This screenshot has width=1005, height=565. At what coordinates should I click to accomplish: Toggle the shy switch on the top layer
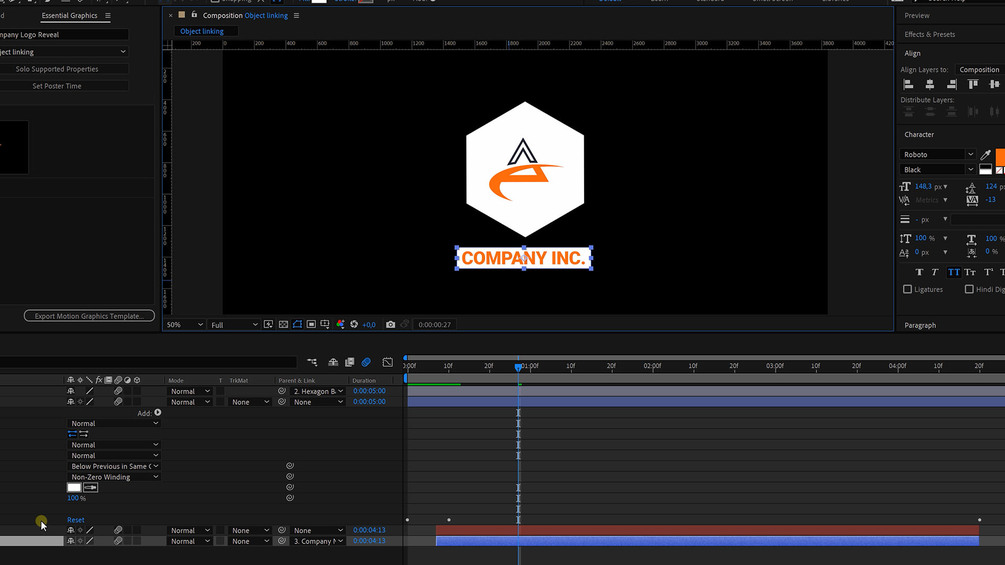point(71,391)
